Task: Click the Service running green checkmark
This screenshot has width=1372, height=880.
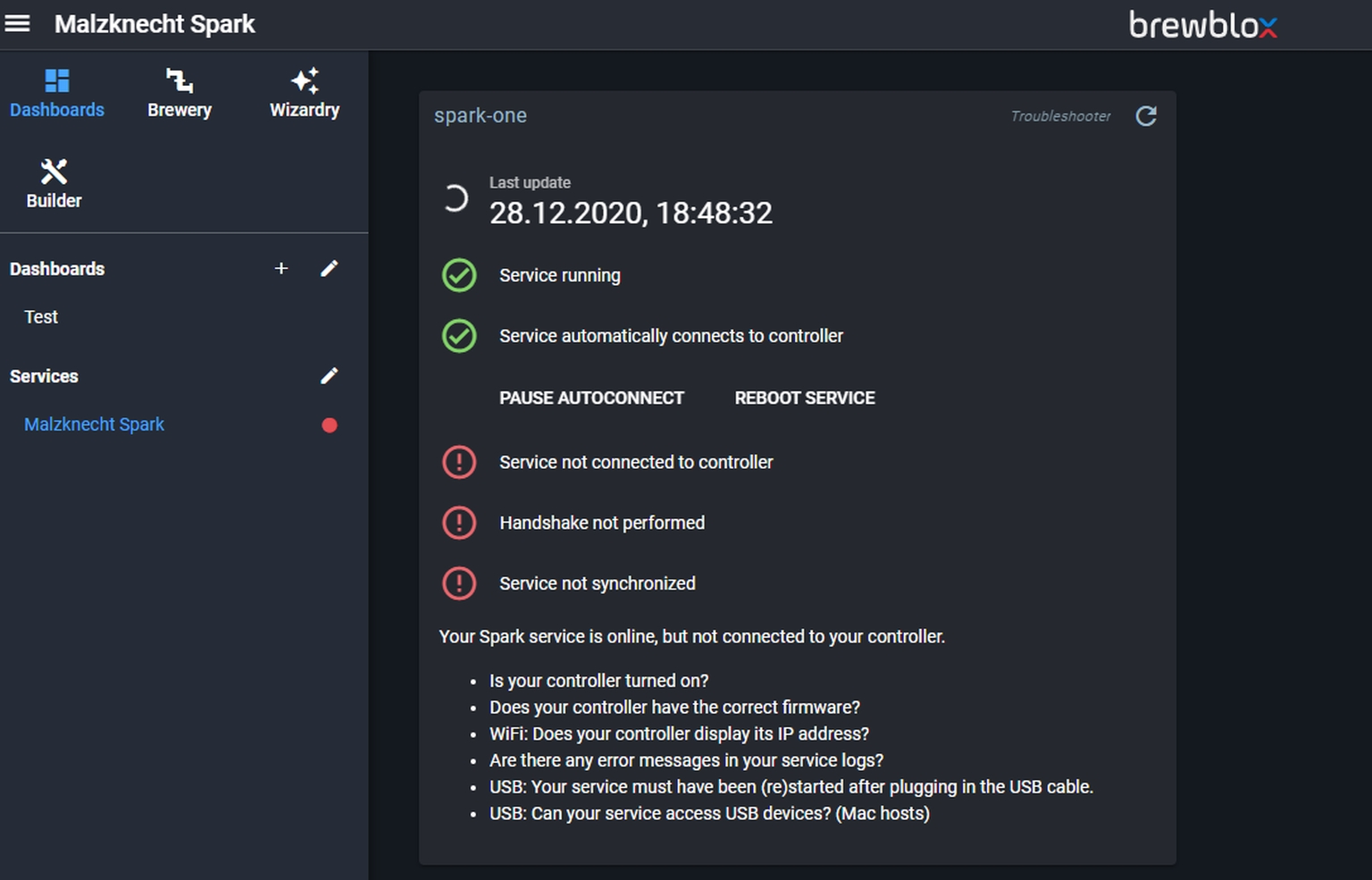Action: (459, 276)
